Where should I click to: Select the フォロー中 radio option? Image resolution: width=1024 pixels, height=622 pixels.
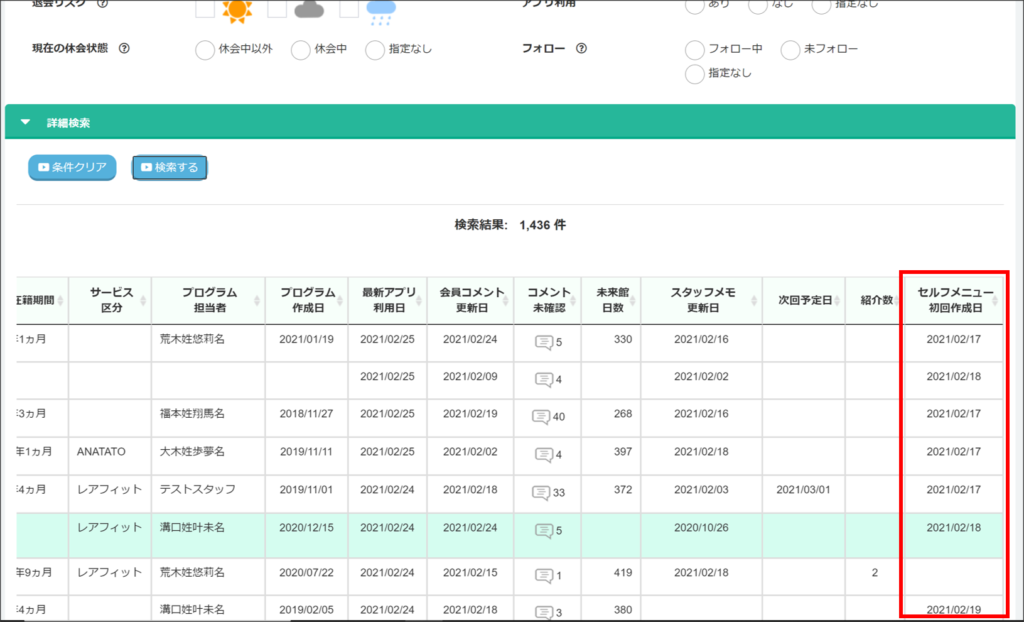click(694, 49)
